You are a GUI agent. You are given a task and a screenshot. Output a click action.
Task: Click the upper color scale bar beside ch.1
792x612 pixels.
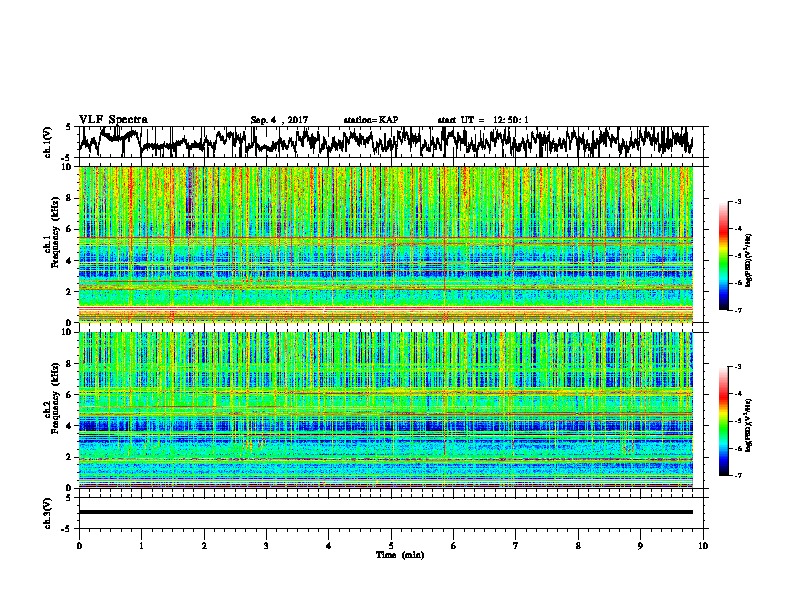click(x=723, y=256)
